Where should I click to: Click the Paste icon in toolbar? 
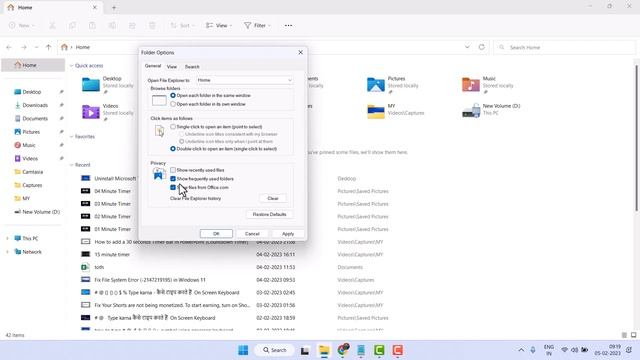pyautogui.click(x=92, y=25)
